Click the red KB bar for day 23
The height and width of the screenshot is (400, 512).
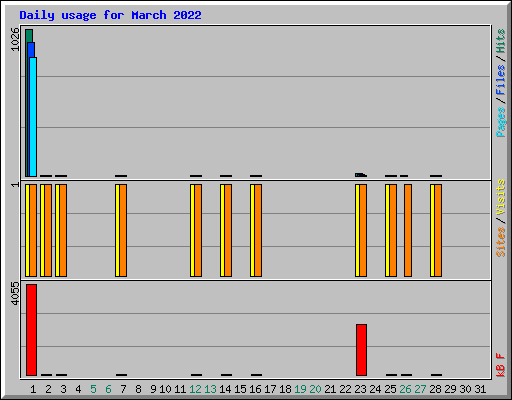pyautogui.click(x=361, y=350)
